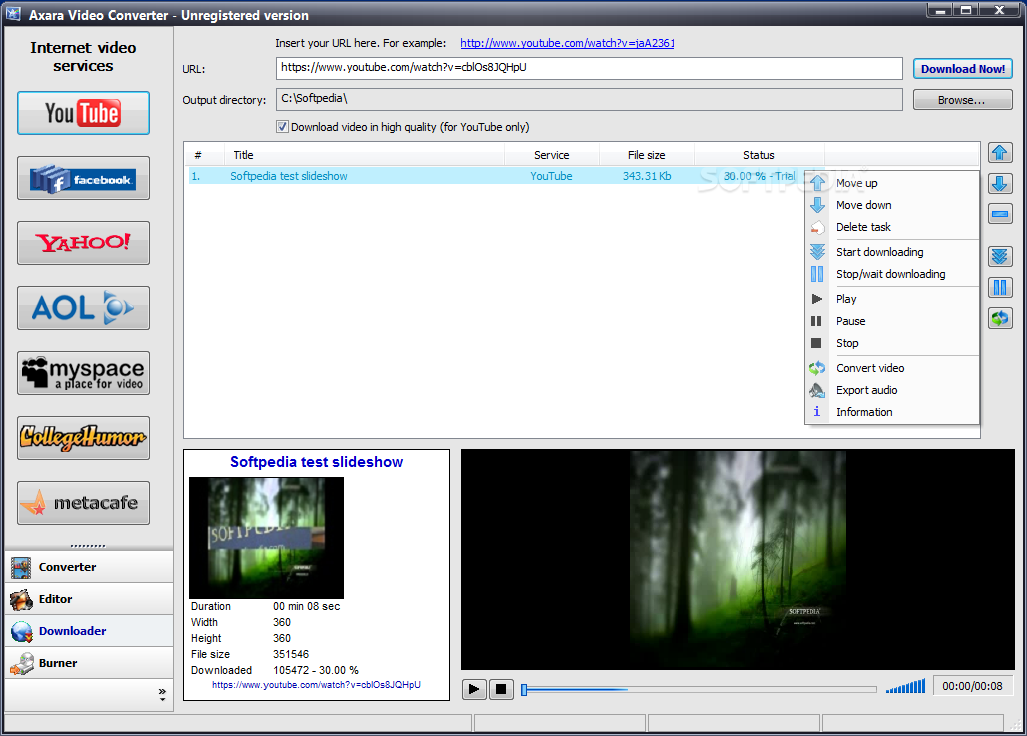
Task: Select Stop from the context menu
Action: pyautogui.click(x=891, y=343)
